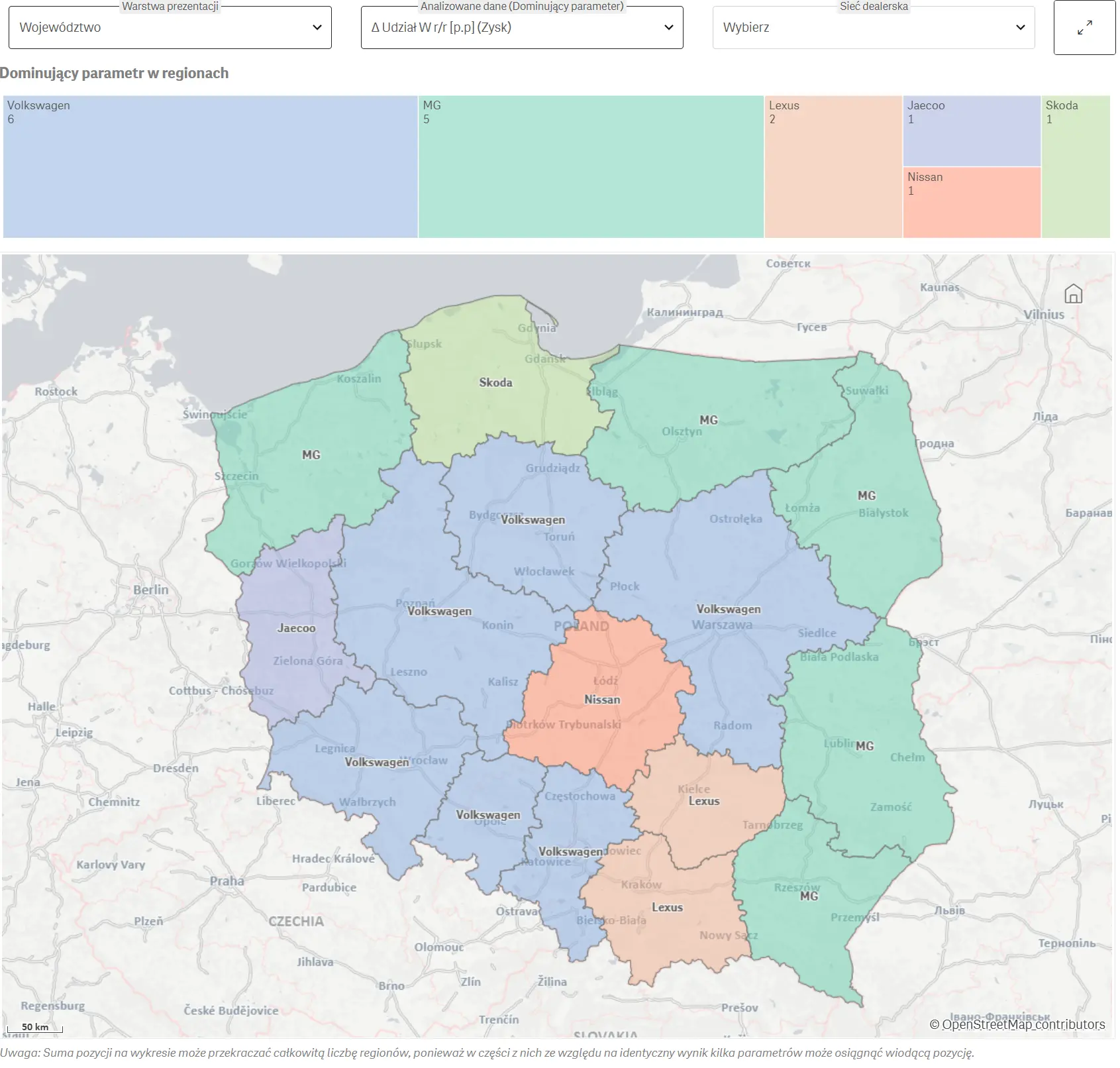This screenshot has height=1068, width=1120.
Task: Click the MG label near Rzeszów
Action: tap(809, 896)
